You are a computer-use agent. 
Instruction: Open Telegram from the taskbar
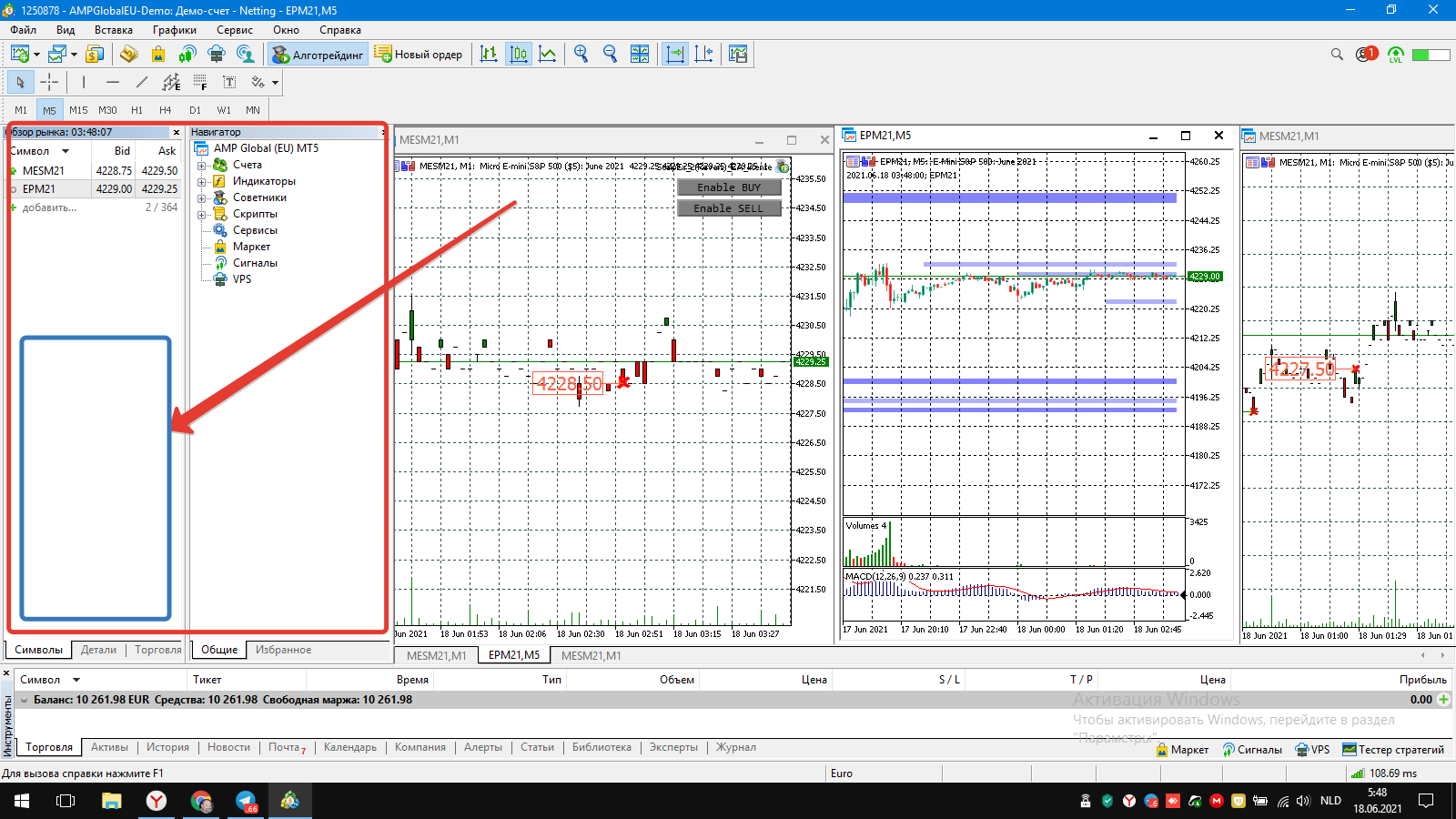click(246, 801)
